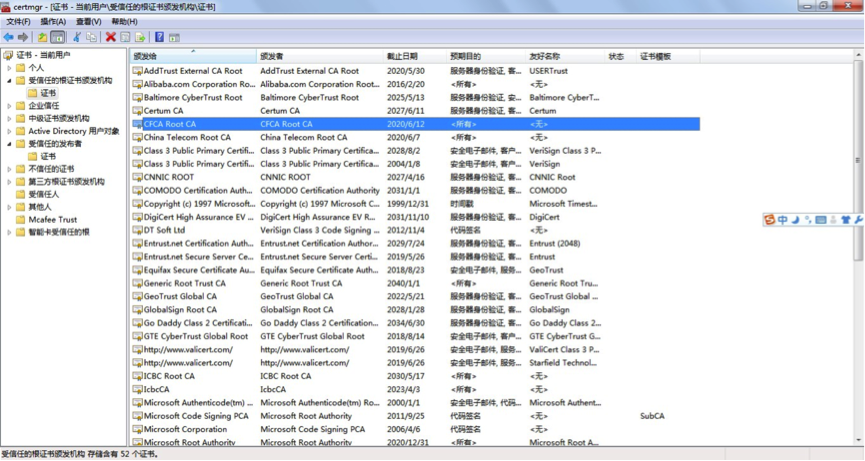Toggle the action pane toolbar icon

174,37
